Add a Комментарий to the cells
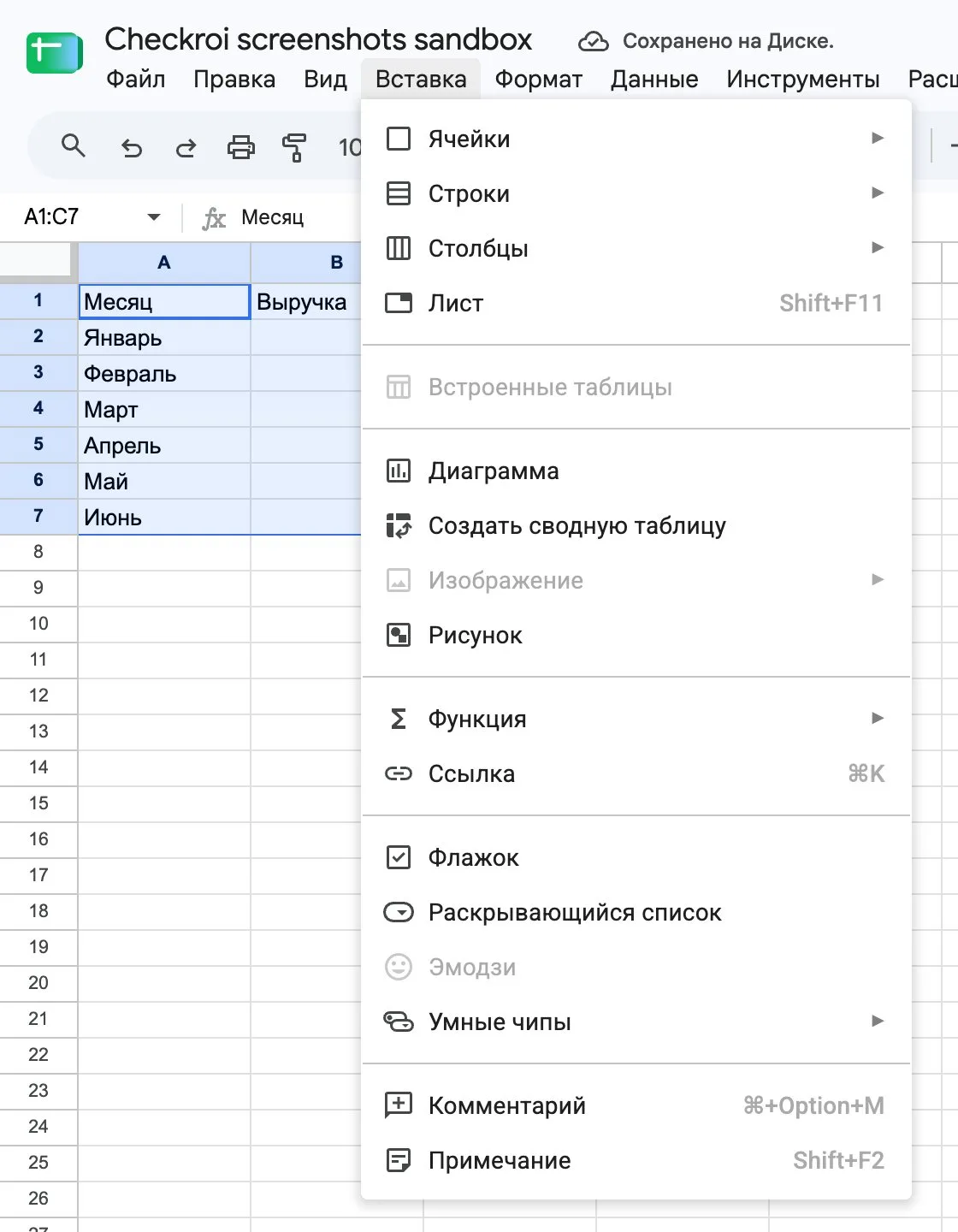Screen dimensions: 958x1232 (636, 1105)
